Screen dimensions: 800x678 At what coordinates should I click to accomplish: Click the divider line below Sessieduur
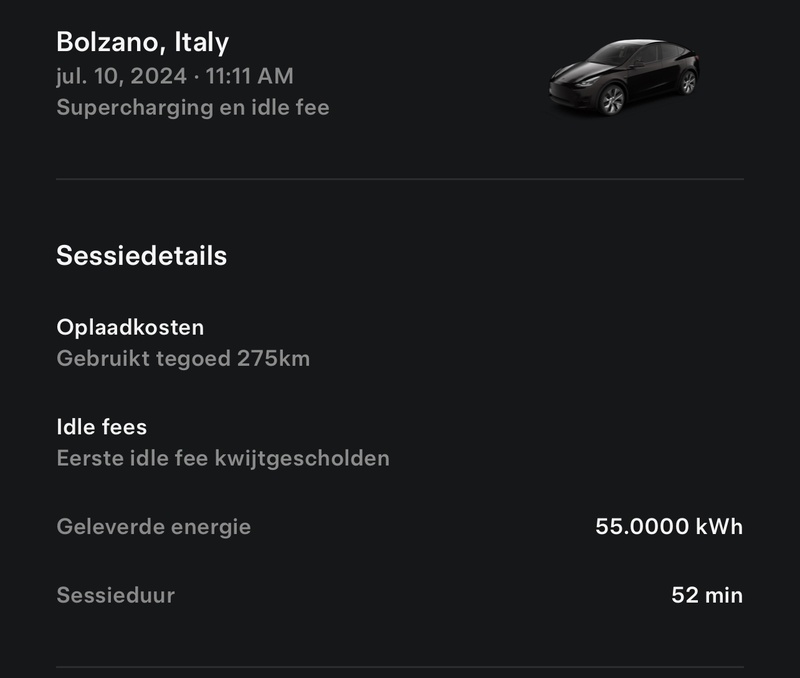pos(400,667)
